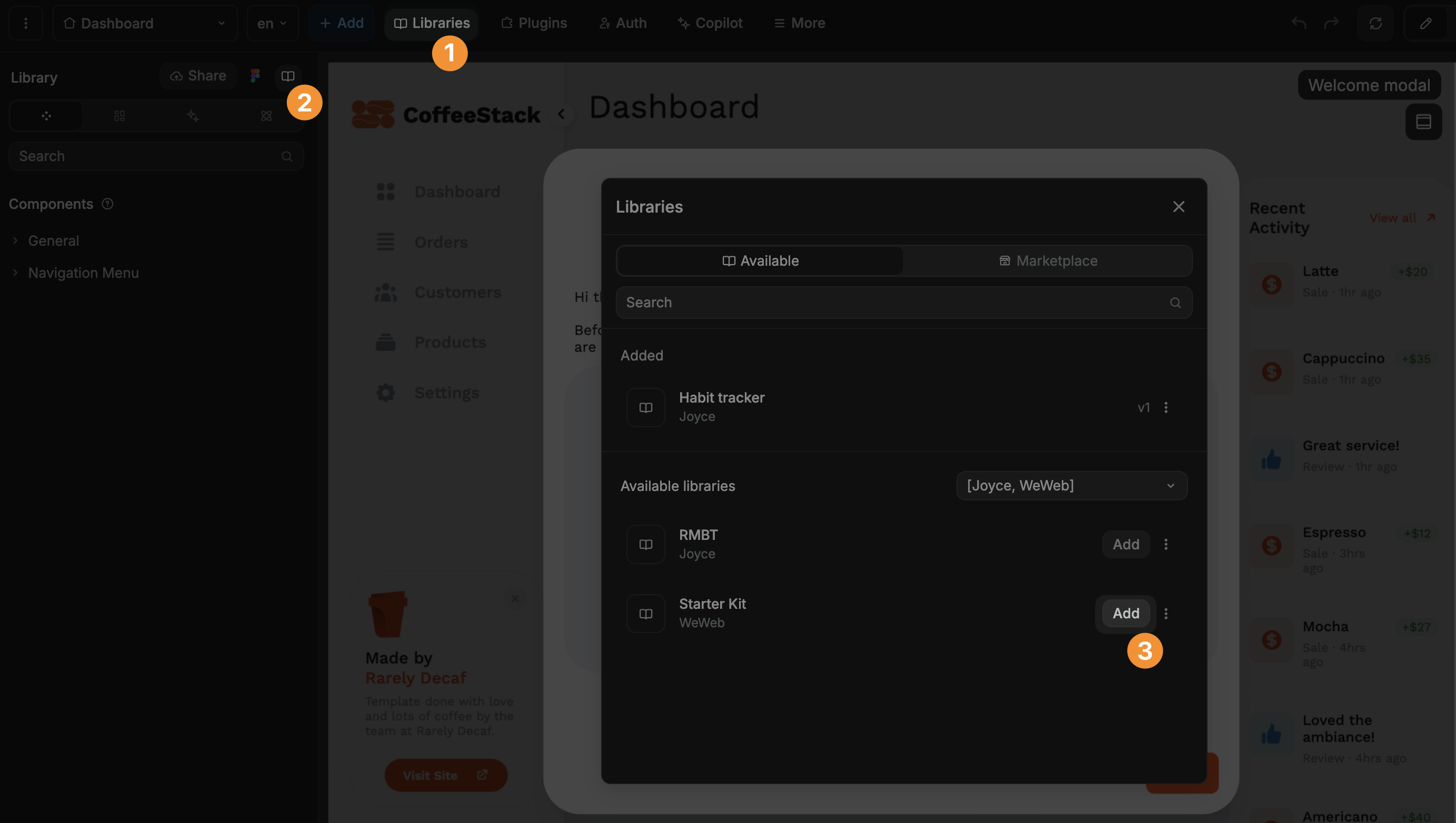Open the library book icon in the Library panel

[x=287, y=76]
